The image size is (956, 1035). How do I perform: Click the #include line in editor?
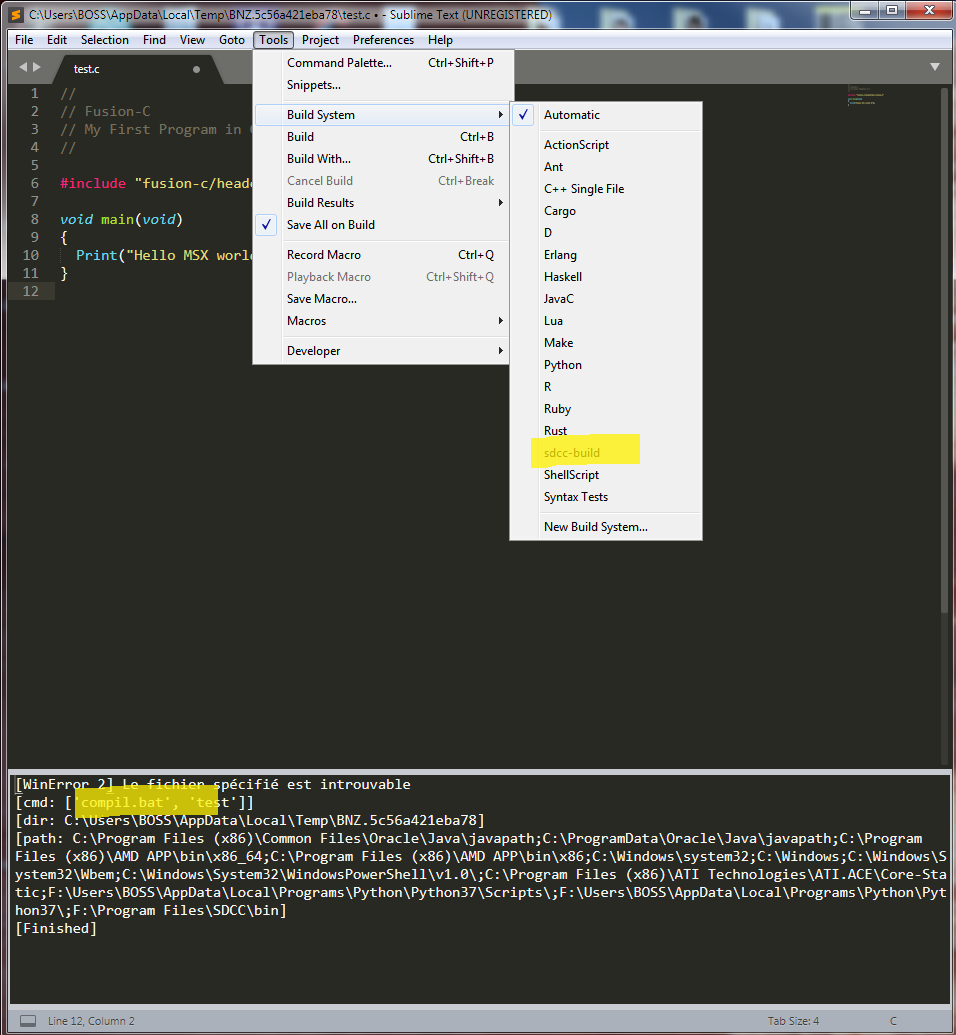tap(156, 184)
